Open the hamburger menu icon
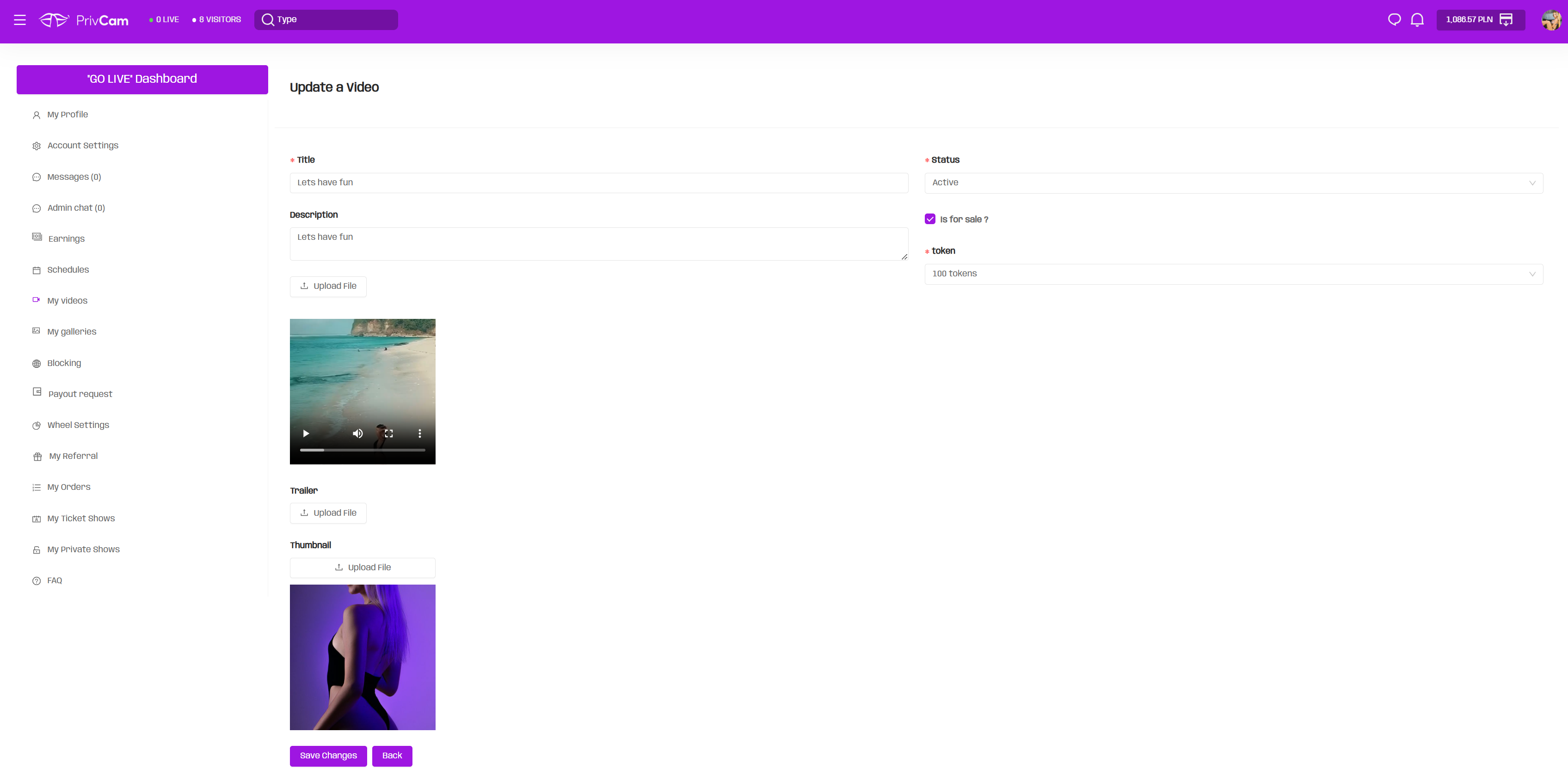 (19, 19)
